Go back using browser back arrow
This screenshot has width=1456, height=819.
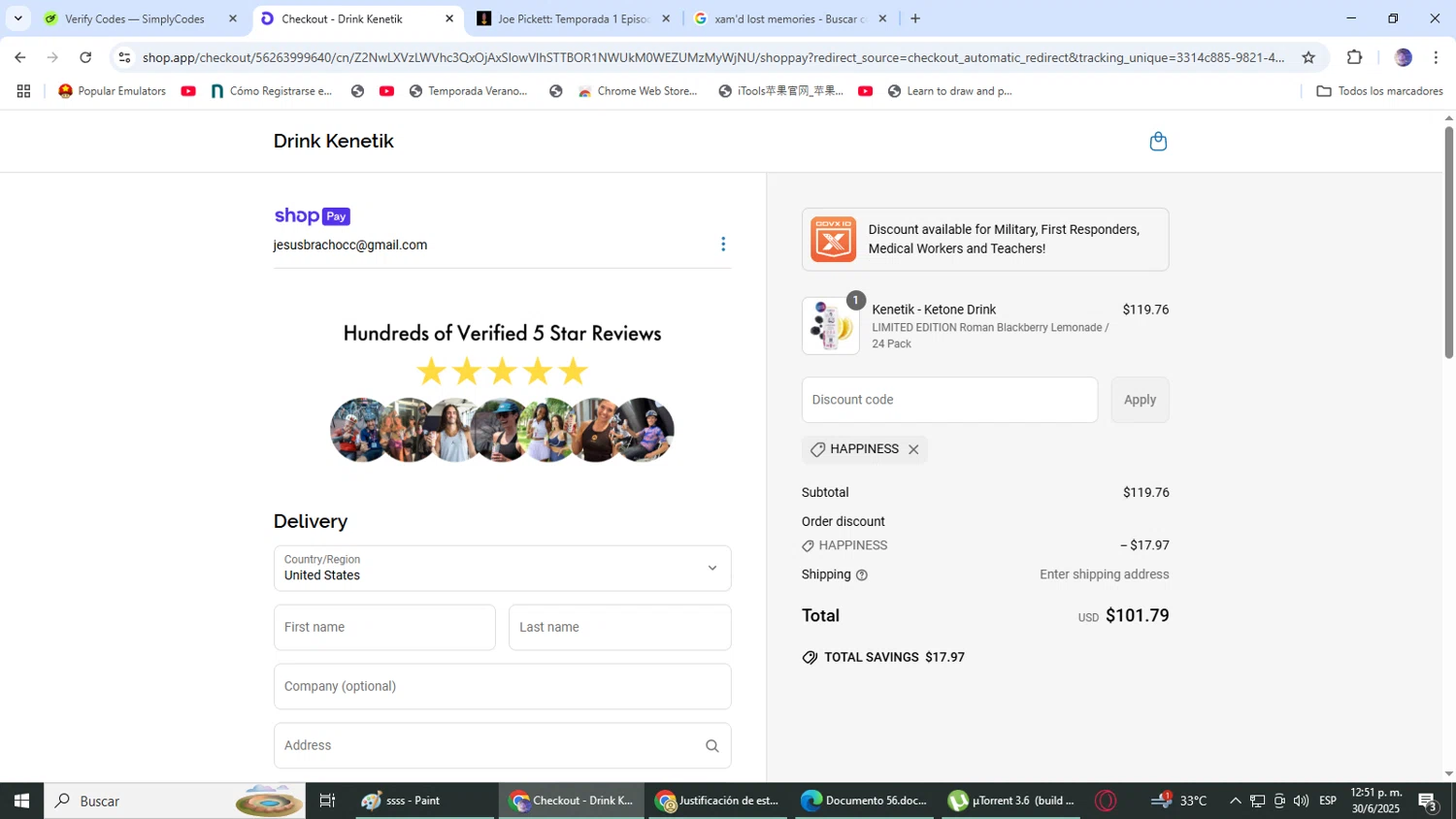20,57
